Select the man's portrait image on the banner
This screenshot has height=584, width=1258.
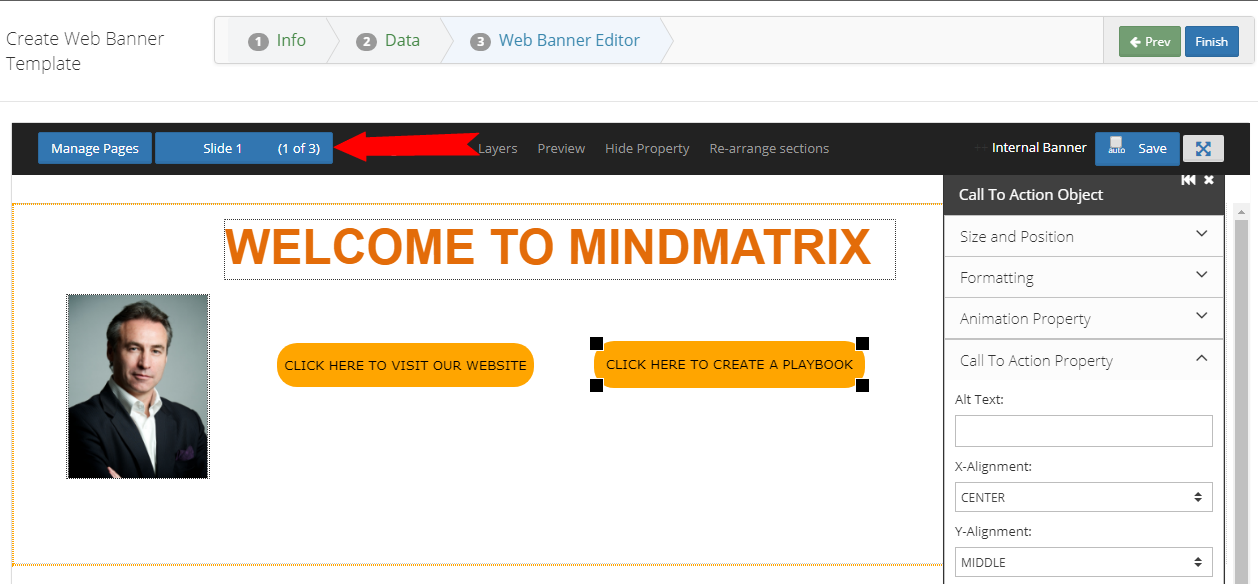(137, 386)
